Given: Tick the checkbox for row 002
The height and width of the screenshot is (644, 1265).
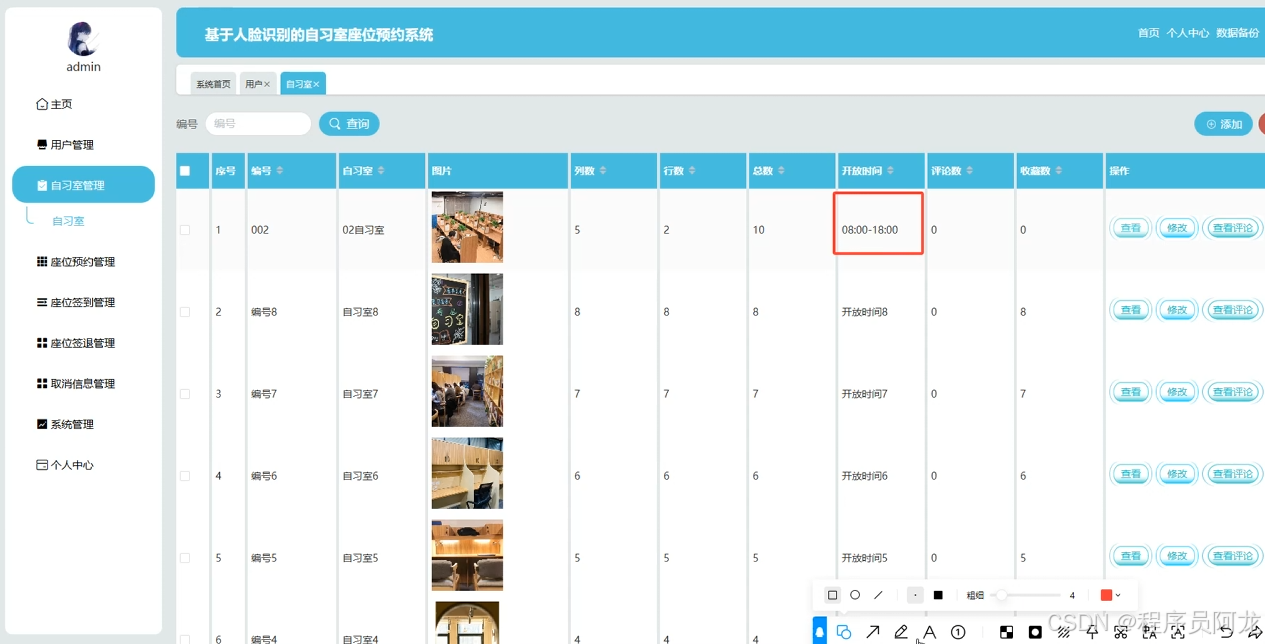Looking at the screenshot, I should coord(184,230).
